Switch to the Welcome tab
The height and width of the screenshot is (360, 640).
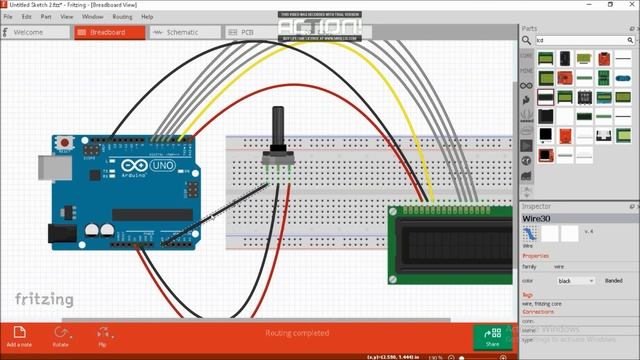click(36, 32)
